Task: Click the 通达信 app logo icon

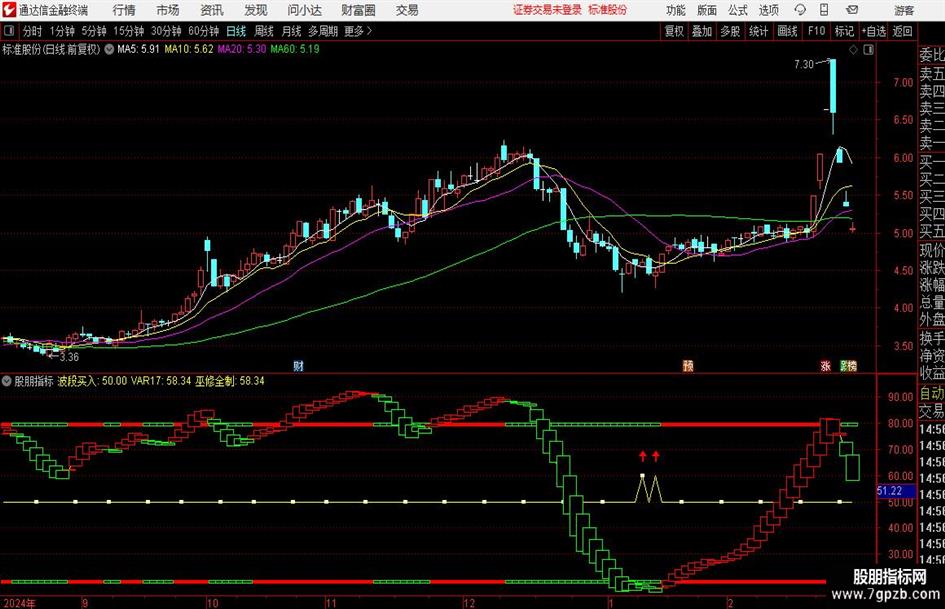Action: [9, 10]
